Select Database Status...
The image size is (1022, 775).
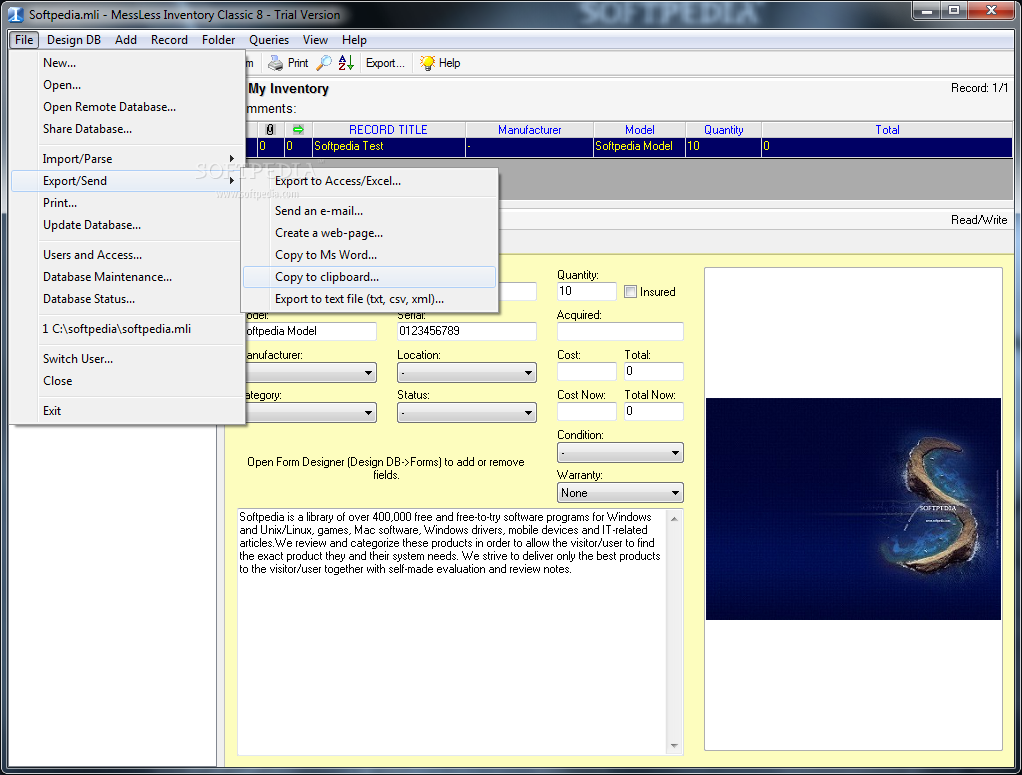point(127,299)
